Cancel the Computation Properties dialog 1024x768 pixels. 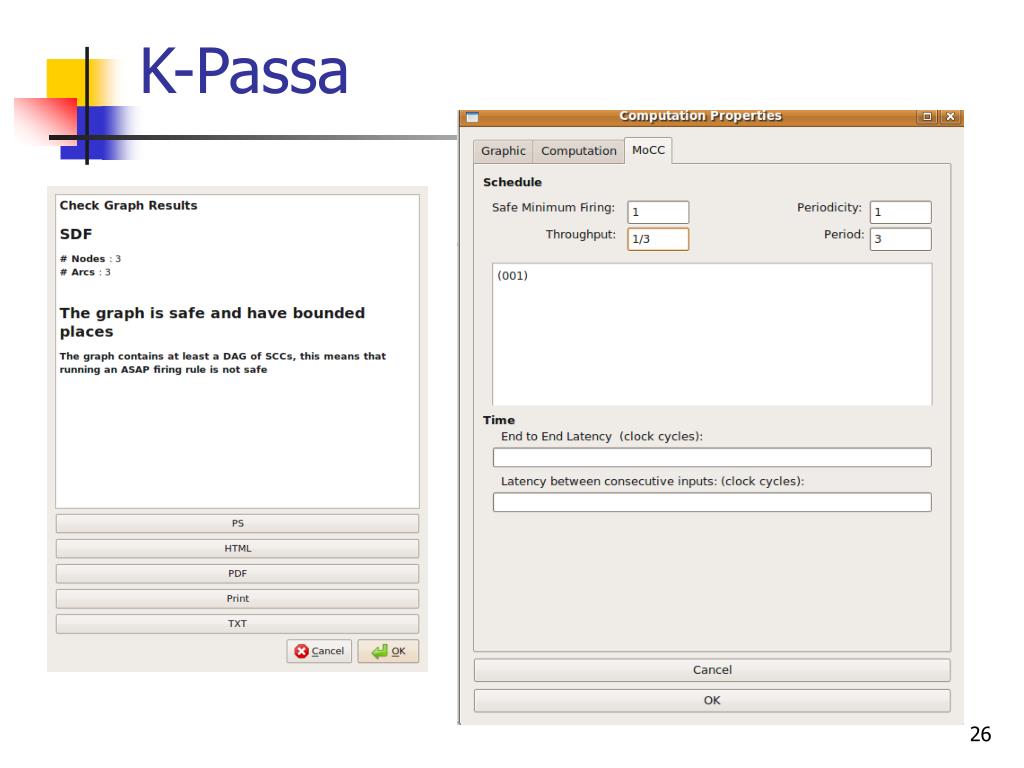pos(712,670)
